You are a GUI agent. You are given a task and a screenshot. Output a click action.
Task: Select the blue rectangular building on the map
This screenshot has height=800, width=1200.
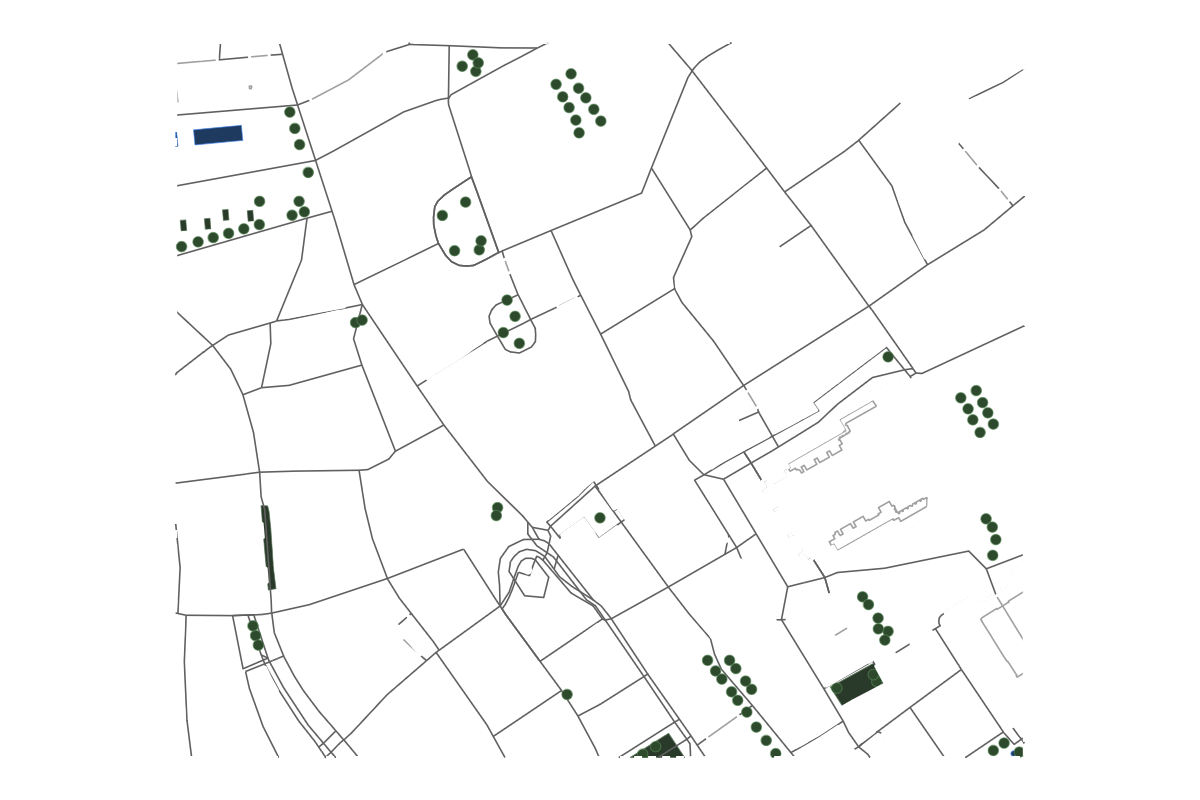[218, 135]
